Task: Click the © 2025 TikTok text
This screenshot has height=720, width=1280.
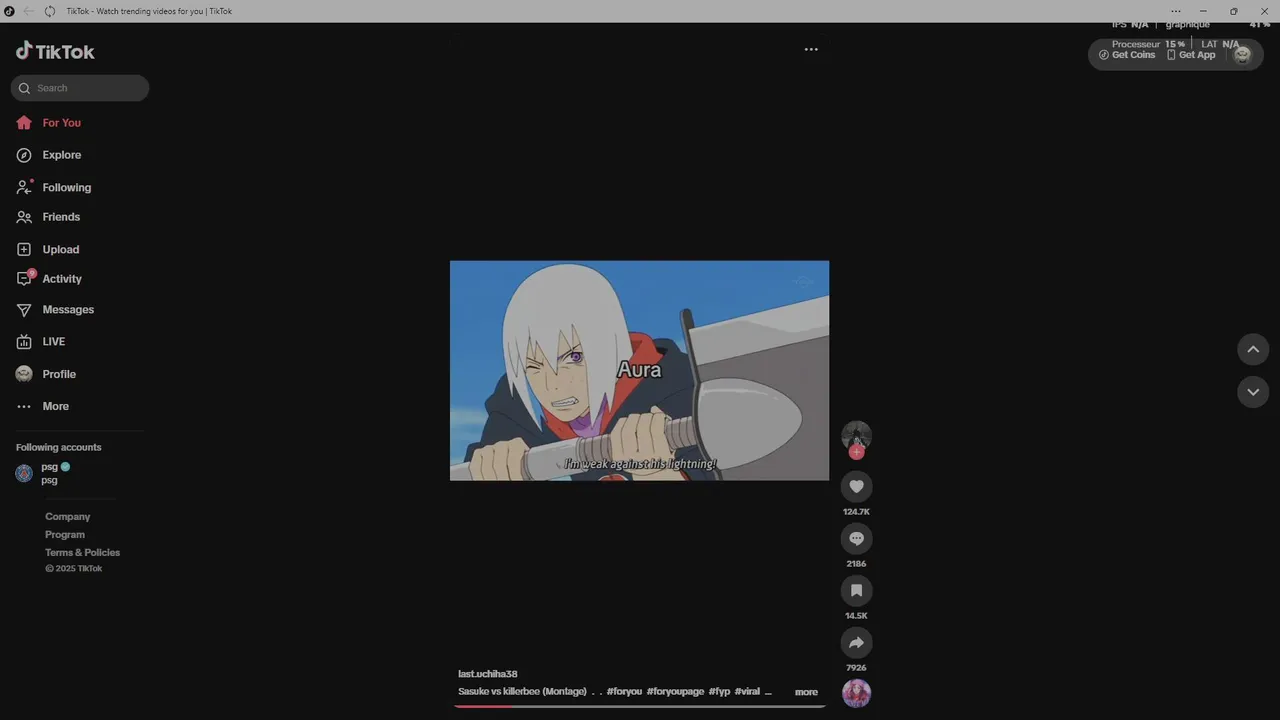Action: point(73,569)
